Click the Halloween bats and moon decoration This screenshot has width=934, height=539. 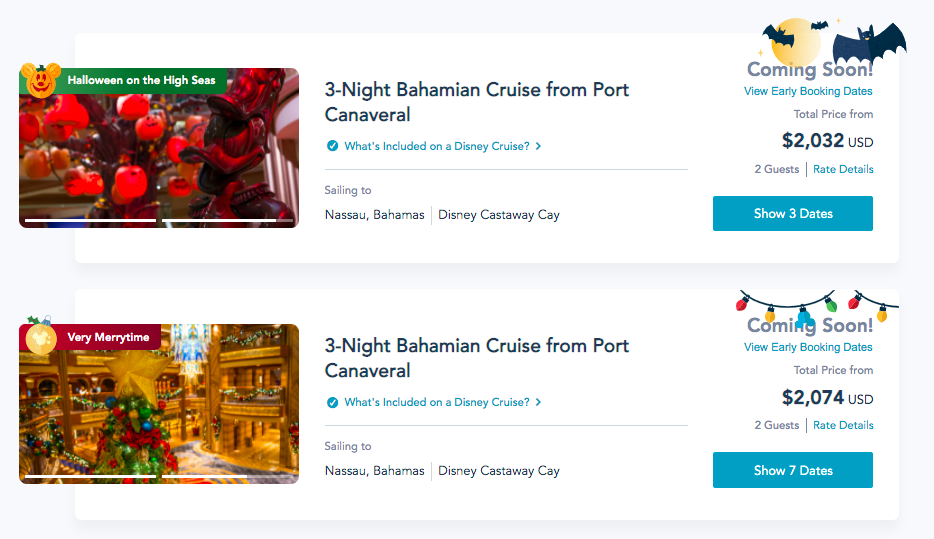coord(832,43)
